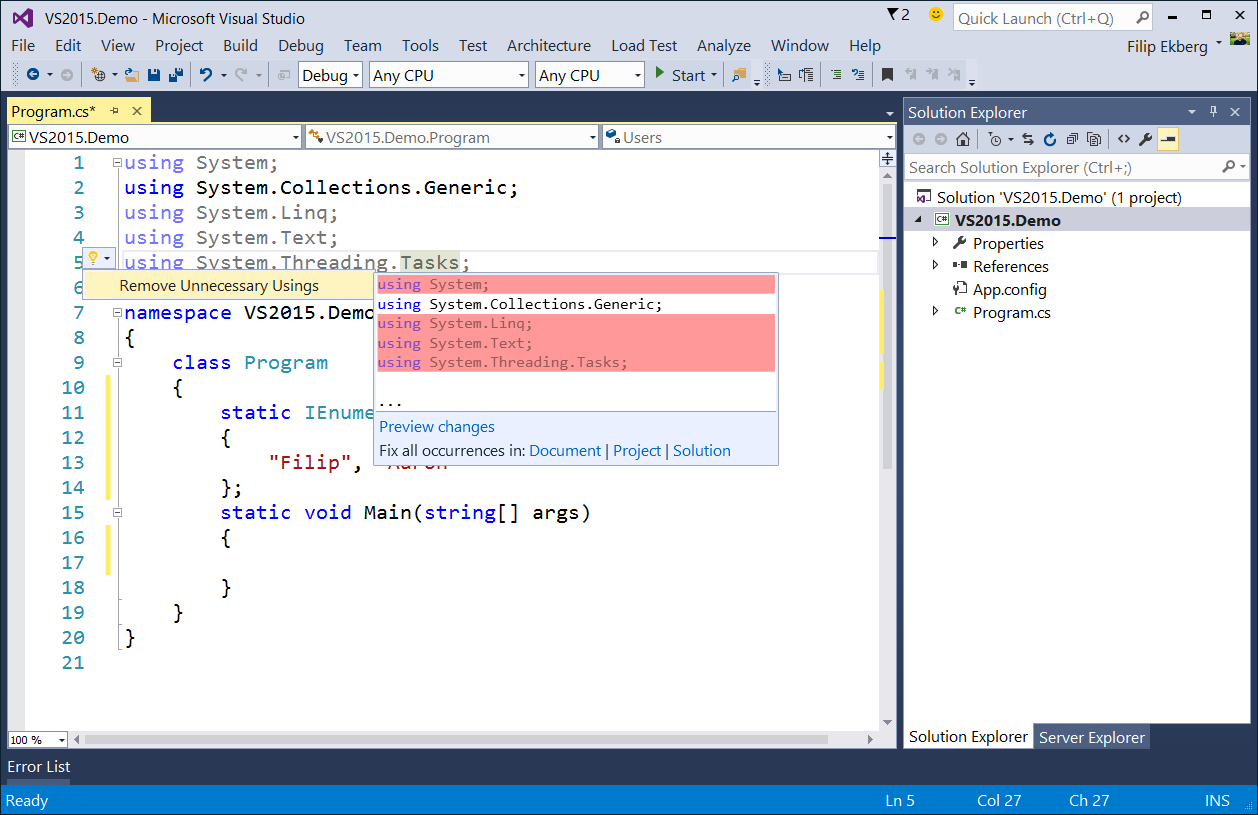Click the editor split handle above scrollbar
1258x815 pixels.
(x=886, y=158)
